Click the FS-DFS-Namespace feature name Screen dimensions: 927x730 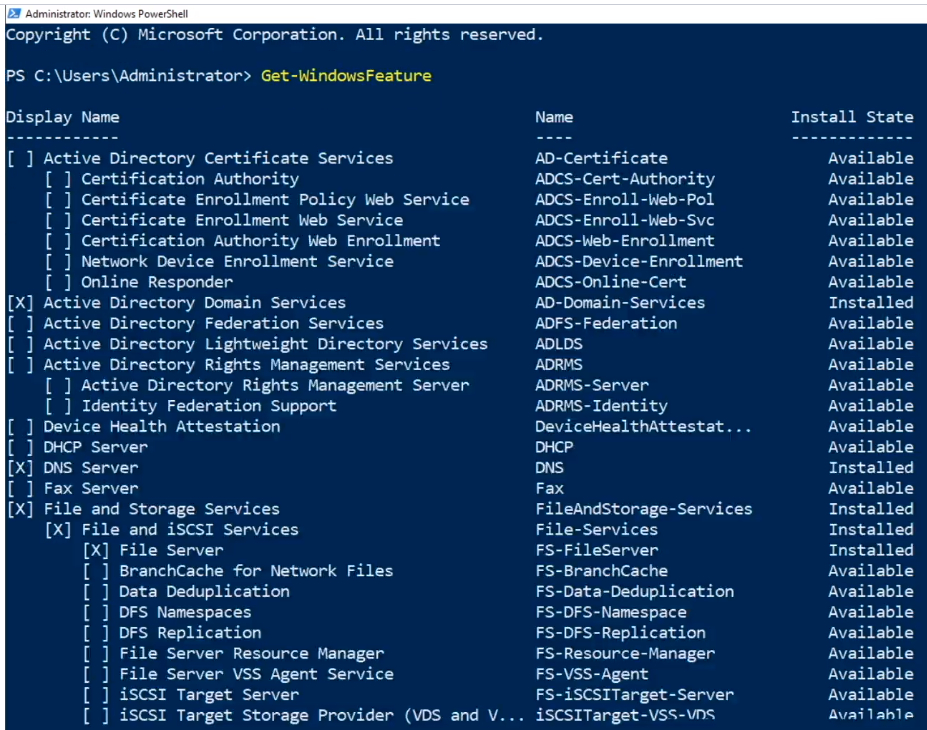pyautogui.click(x=610, y=613)
